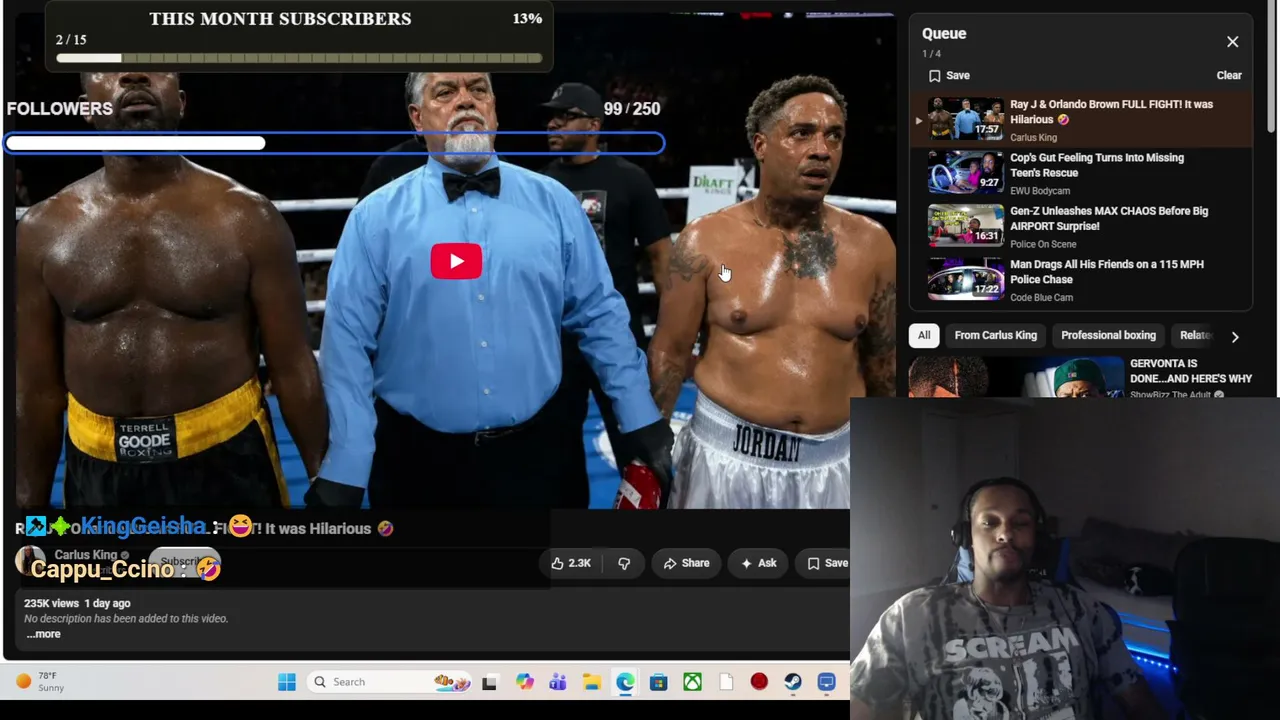Screen dimensions: 1280x720
Task: Open Task View from the taskbar
Action: point(489,682)
